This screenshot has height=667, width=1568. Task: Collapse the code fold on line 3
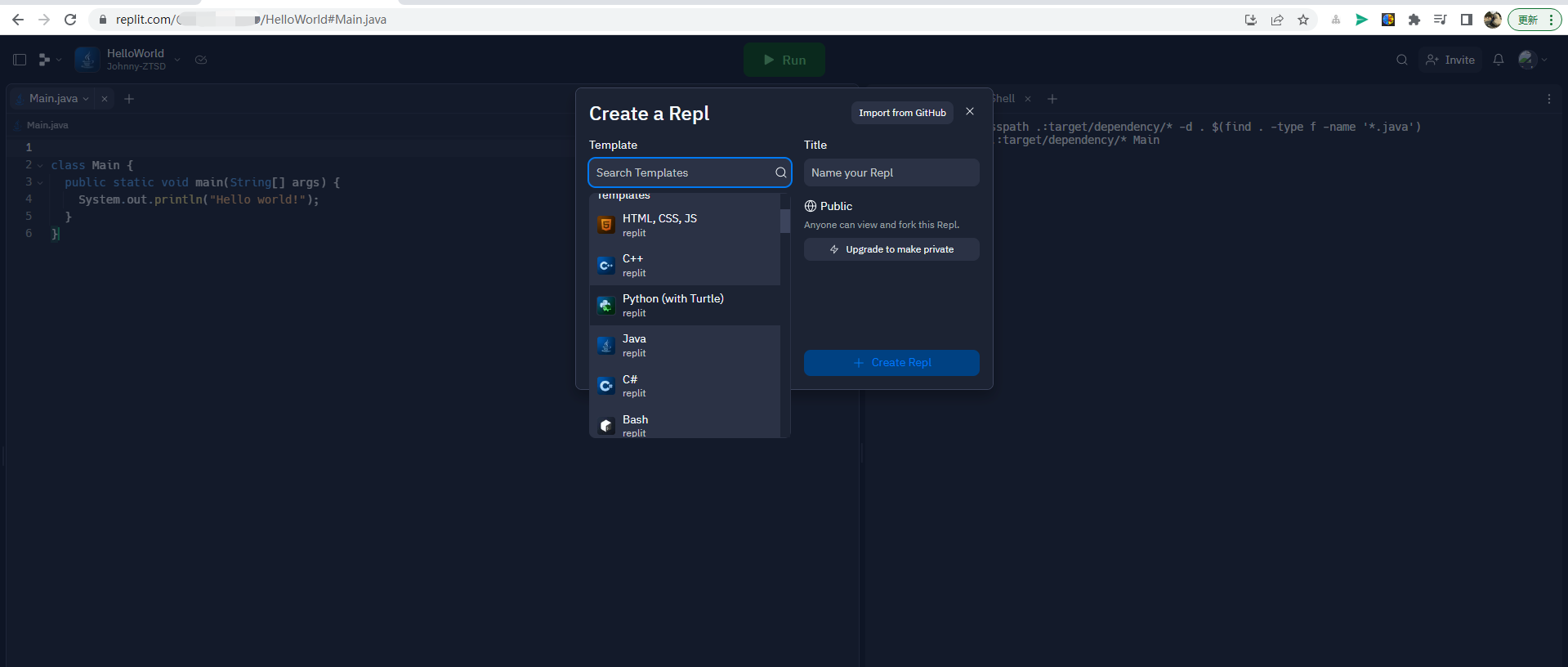(x=40, y=182)
